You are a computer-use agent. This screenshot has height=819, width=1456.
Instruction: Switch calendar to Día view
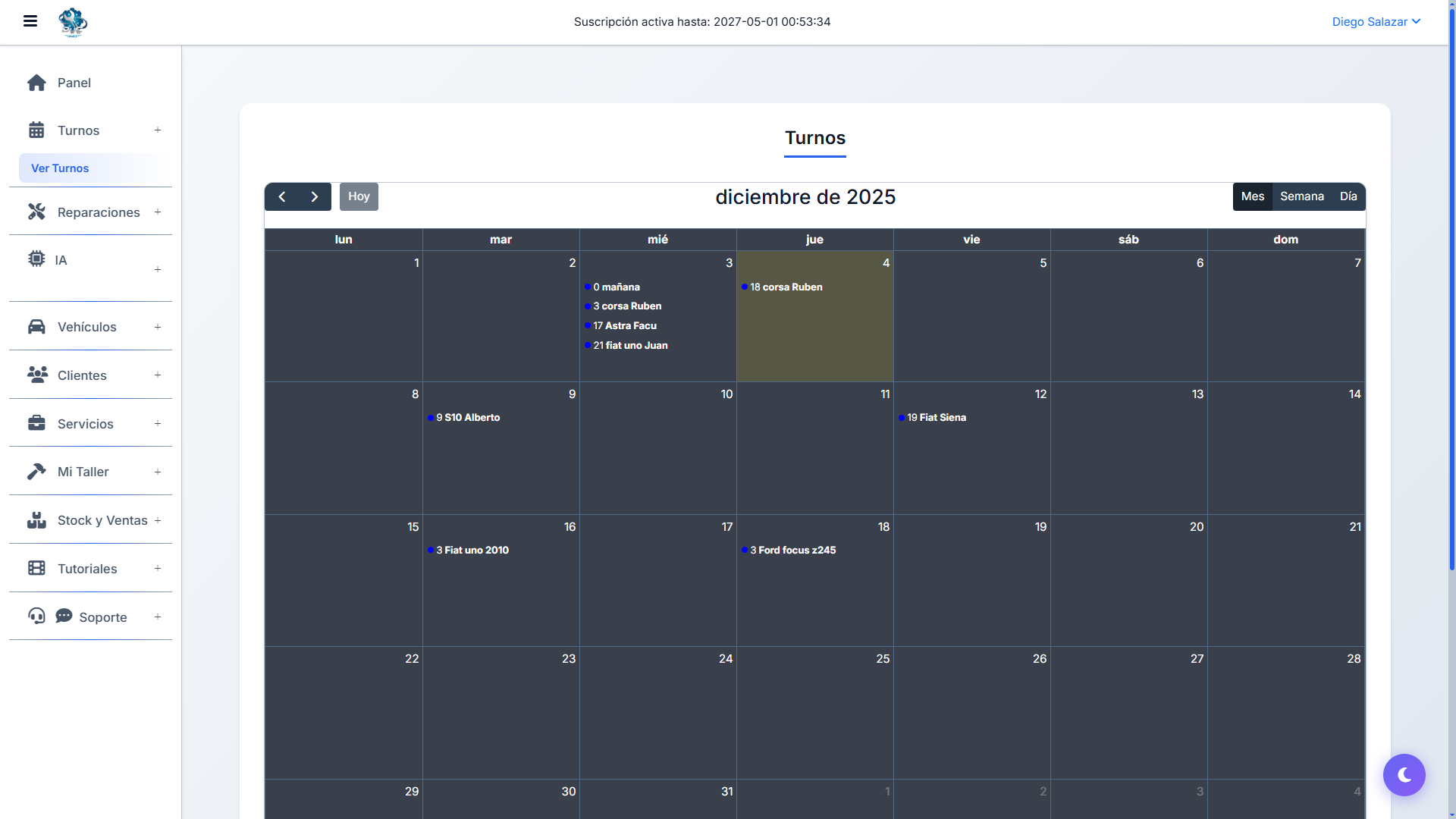1348,196
